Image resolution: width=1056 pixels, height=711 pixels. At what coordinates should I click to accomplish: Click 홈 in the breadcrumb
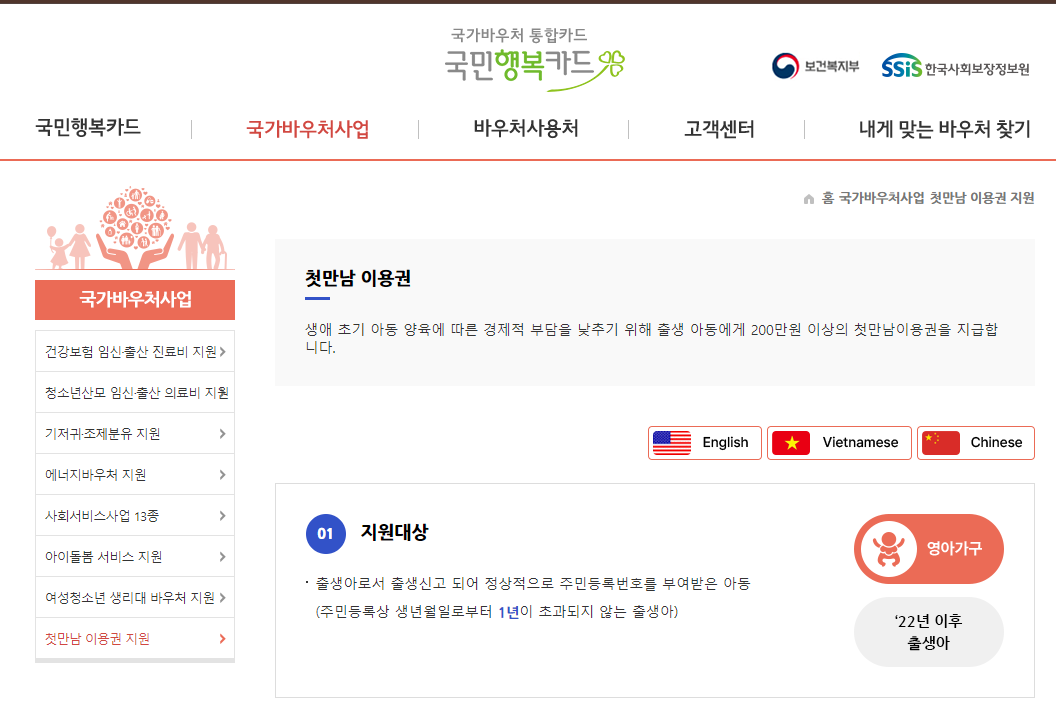pos(828,198)
